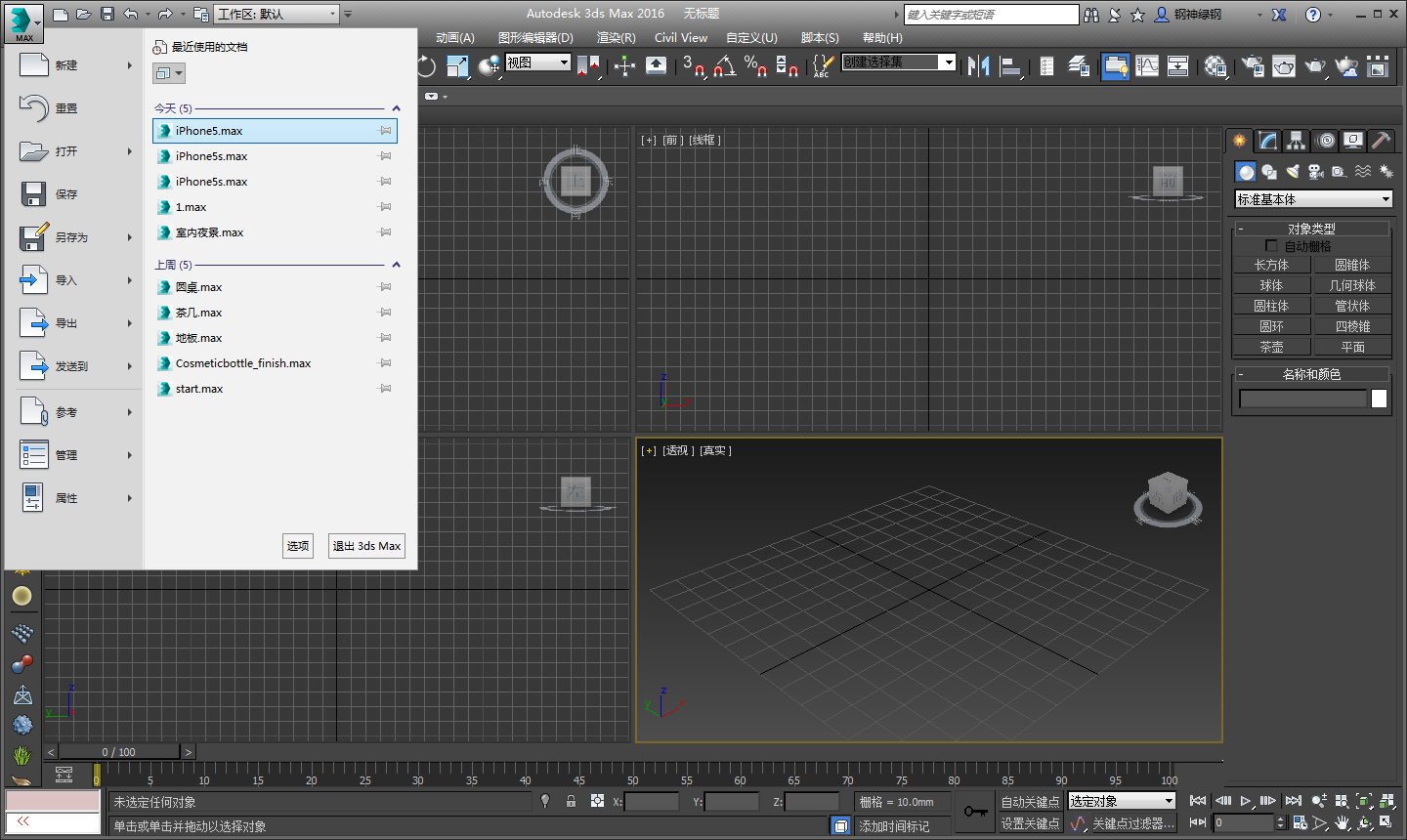Screen dimensions: 1407x840
Task: Open the object color swatch
Action: pyautogui.click(x=1379, y=399)
